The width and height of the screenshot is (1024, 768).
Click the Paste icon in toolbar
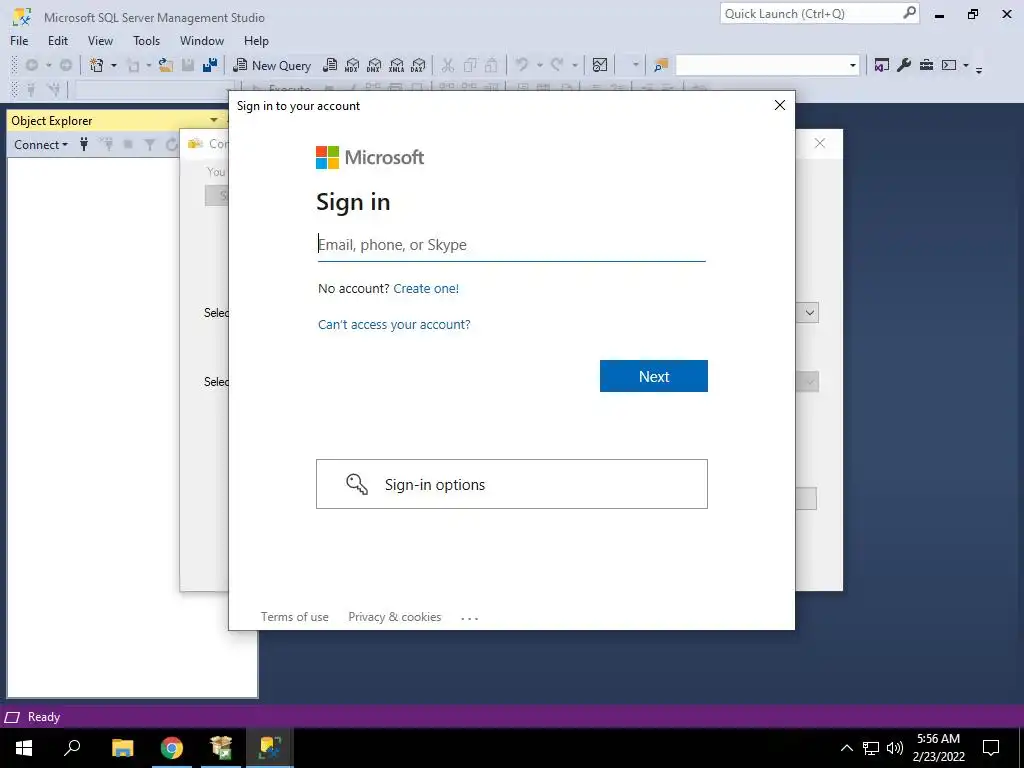[491, 65]
